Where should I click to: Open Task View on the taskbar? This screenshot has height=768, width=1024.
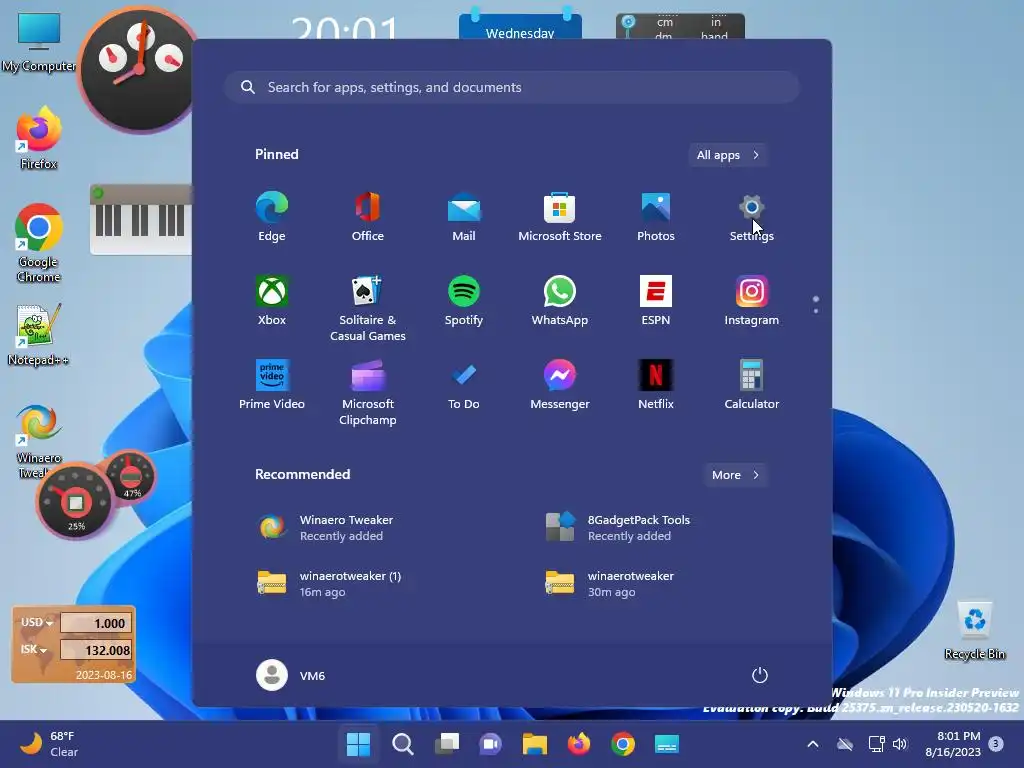[x=447, y=744]
